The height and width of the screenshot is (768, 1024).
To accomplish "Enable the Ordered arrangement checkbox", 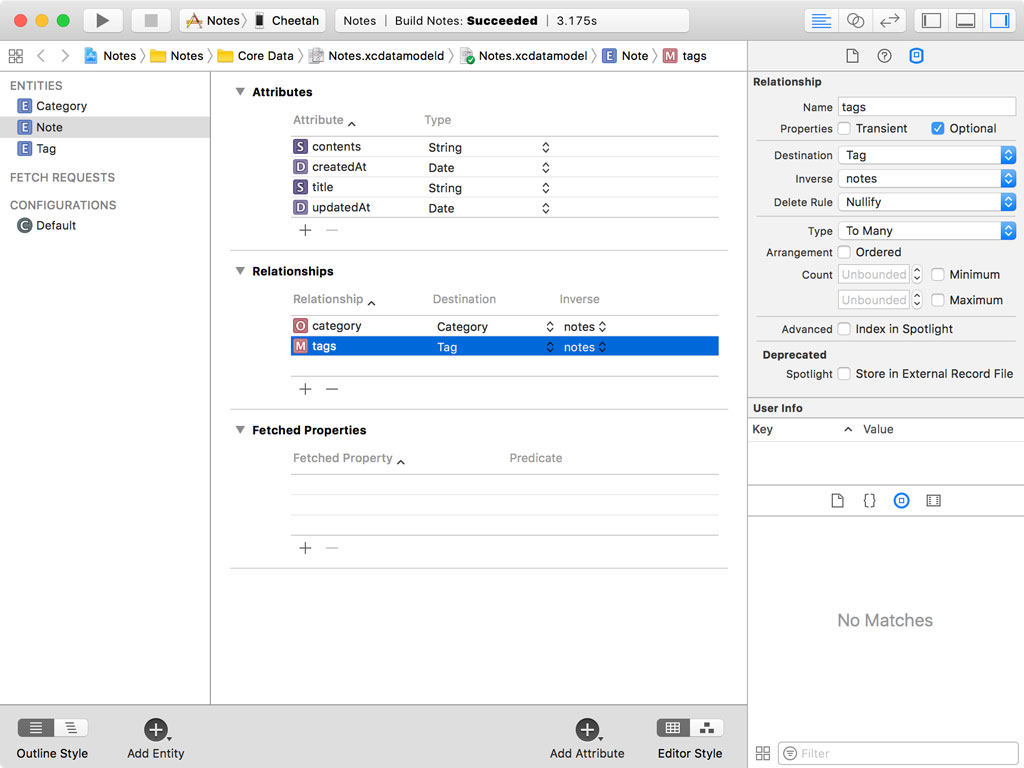I will click(845, 252).
